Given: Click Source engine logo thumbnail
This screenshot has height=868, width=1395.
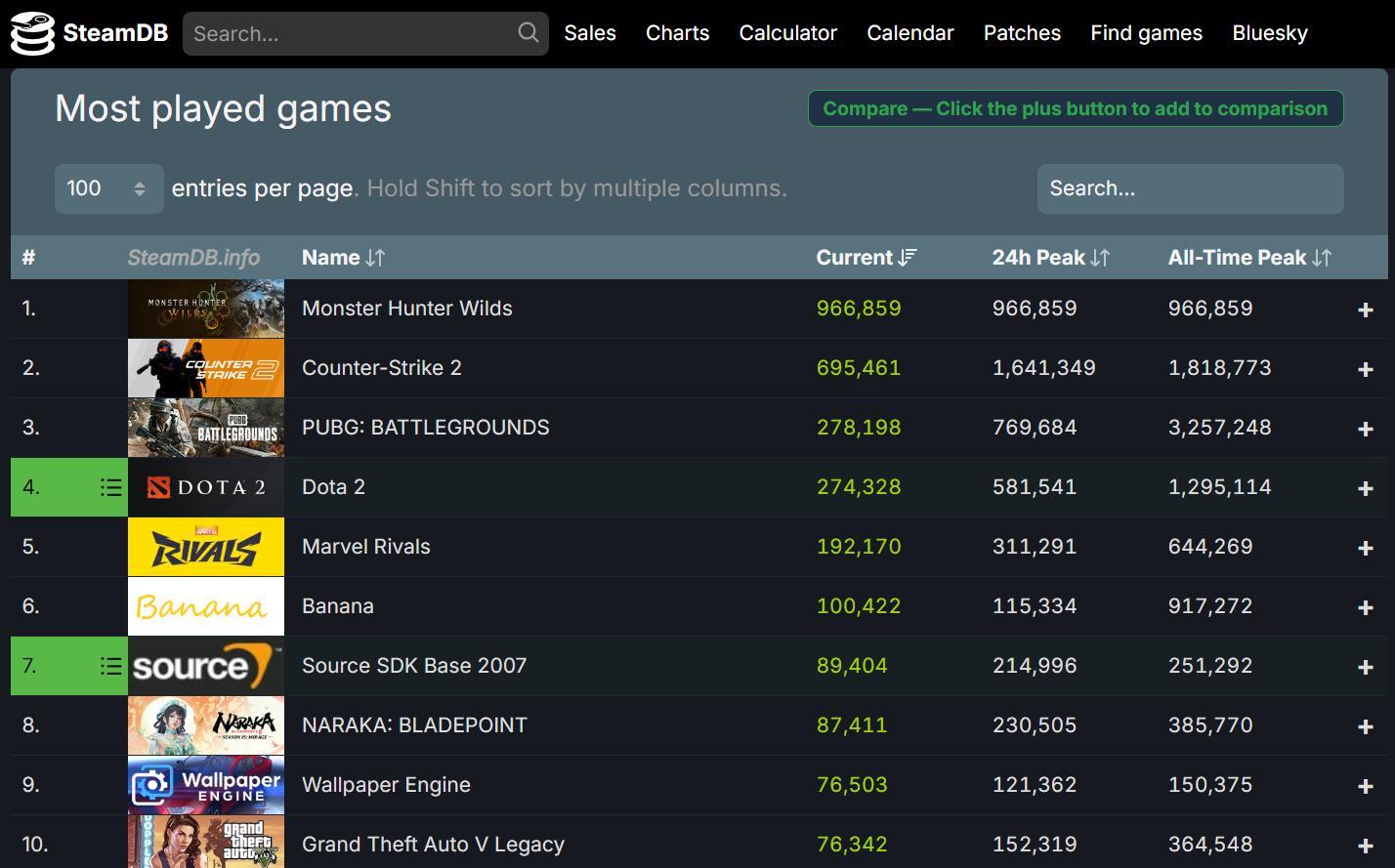Looking at the screenshot, I should tap(206, 666).
